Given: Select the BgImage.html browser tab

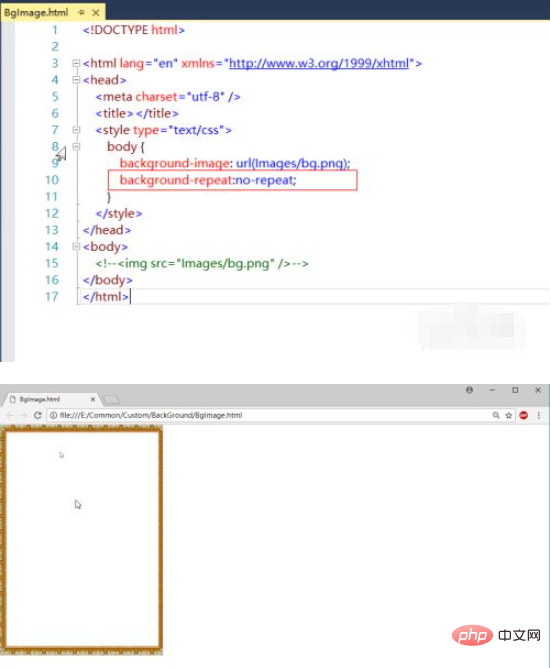Looking at the screenshot, I should pos(50,399).
